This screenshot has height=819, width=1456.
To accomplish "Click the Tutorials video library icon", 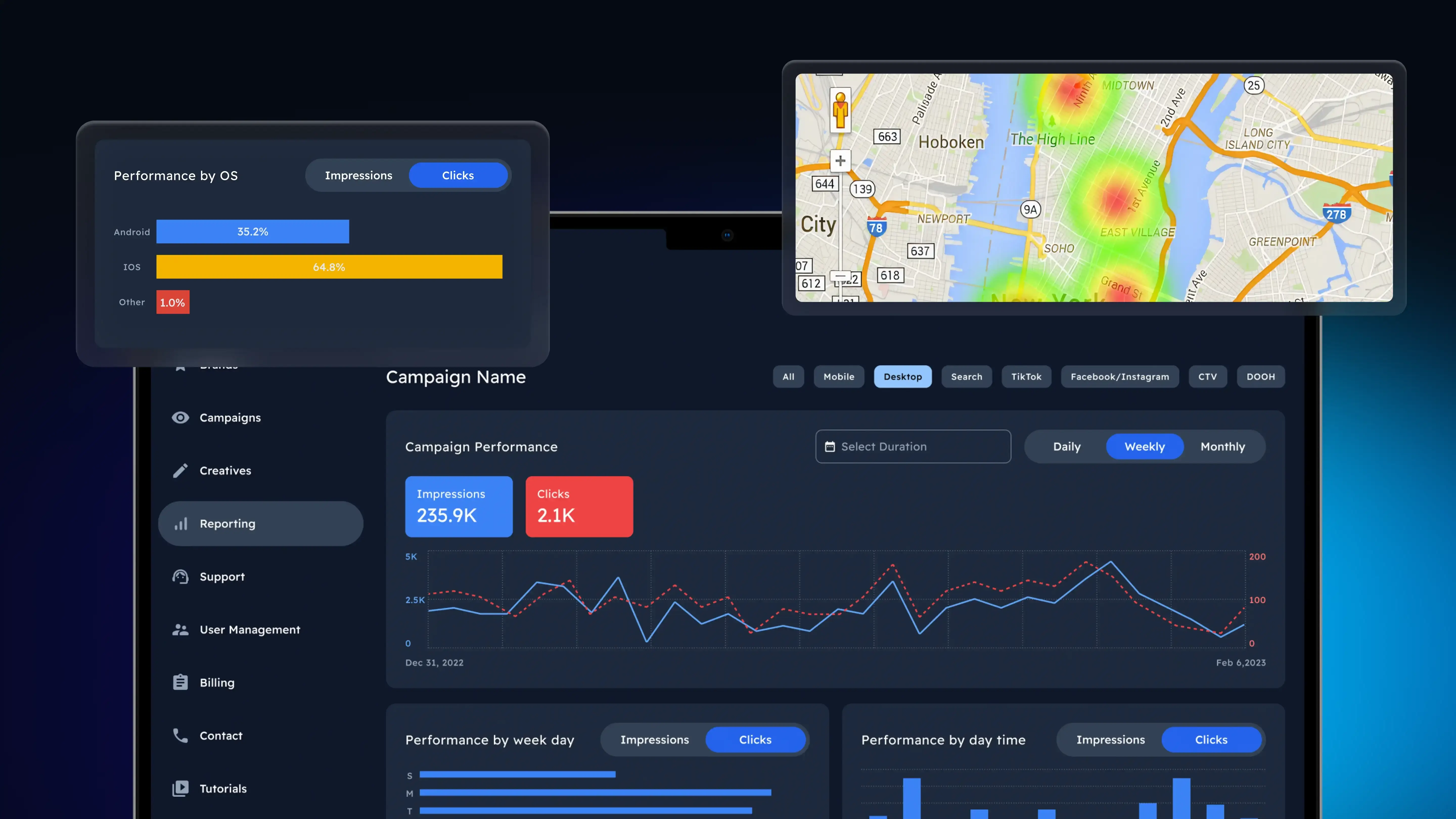I will coord(180,788).
